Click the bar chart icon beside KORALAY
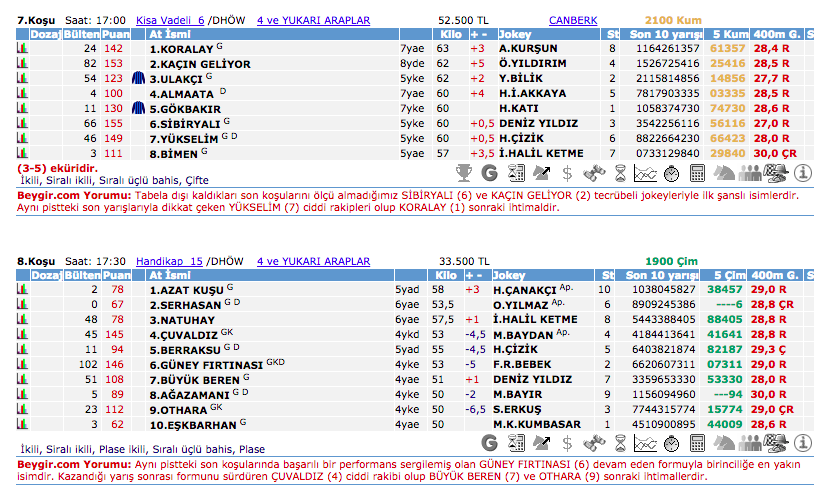836x498 pixels. pyautogui.click(x=22, y=48)
